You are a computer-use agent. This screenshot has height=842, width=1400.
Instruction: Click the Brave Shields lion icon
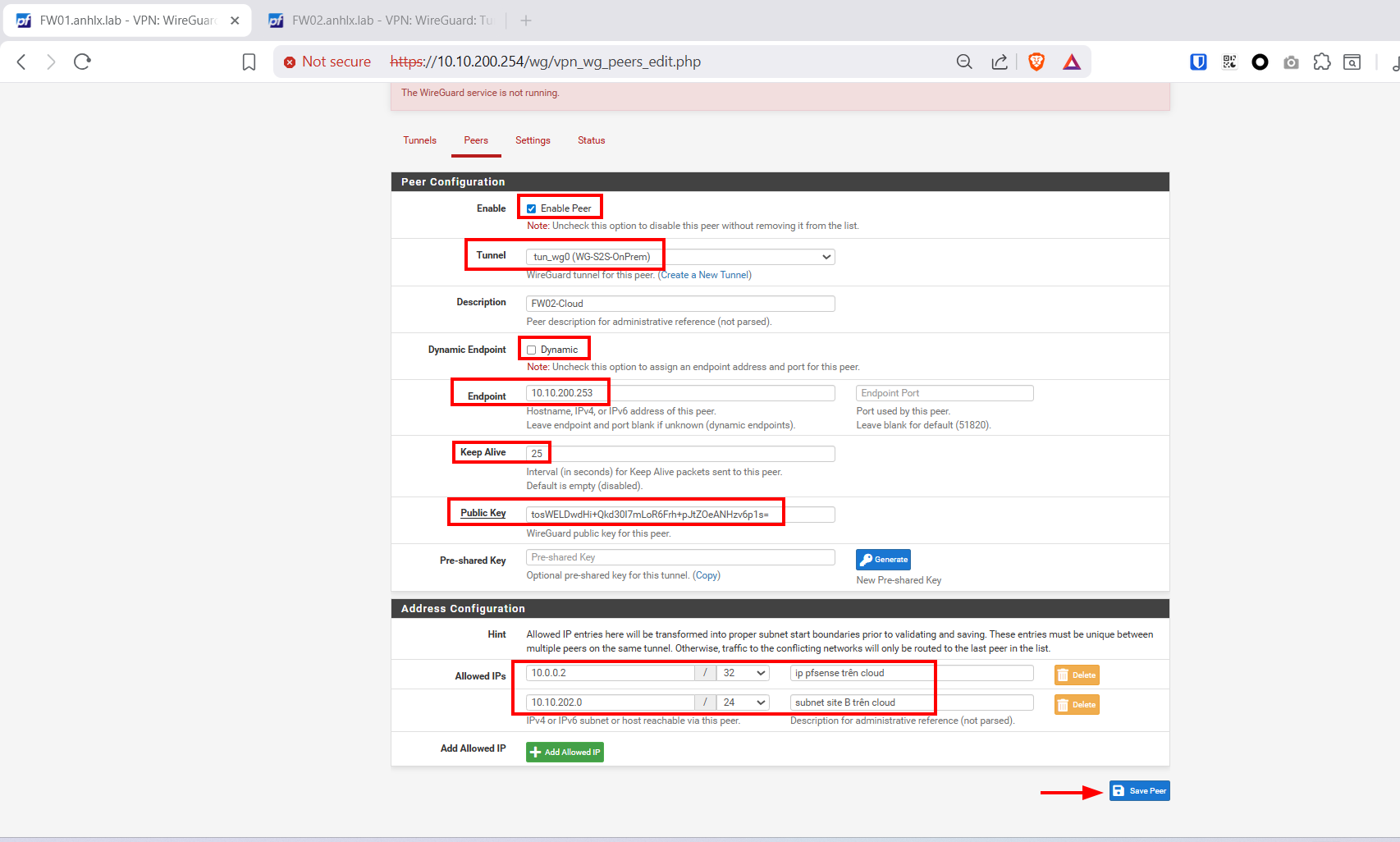(1036, 62)
